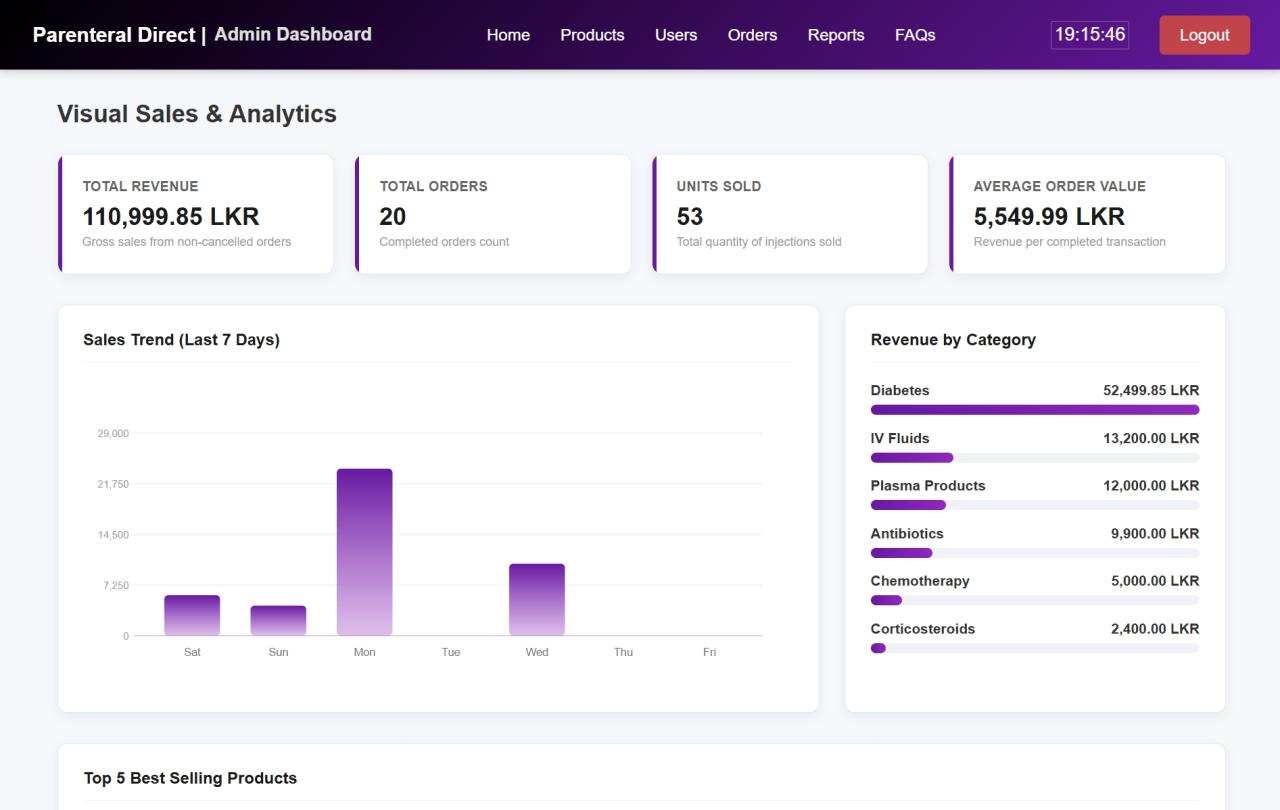Click the Units Sold card
Viewport: 1280px width, 810px height.
(x=790, y=214)
